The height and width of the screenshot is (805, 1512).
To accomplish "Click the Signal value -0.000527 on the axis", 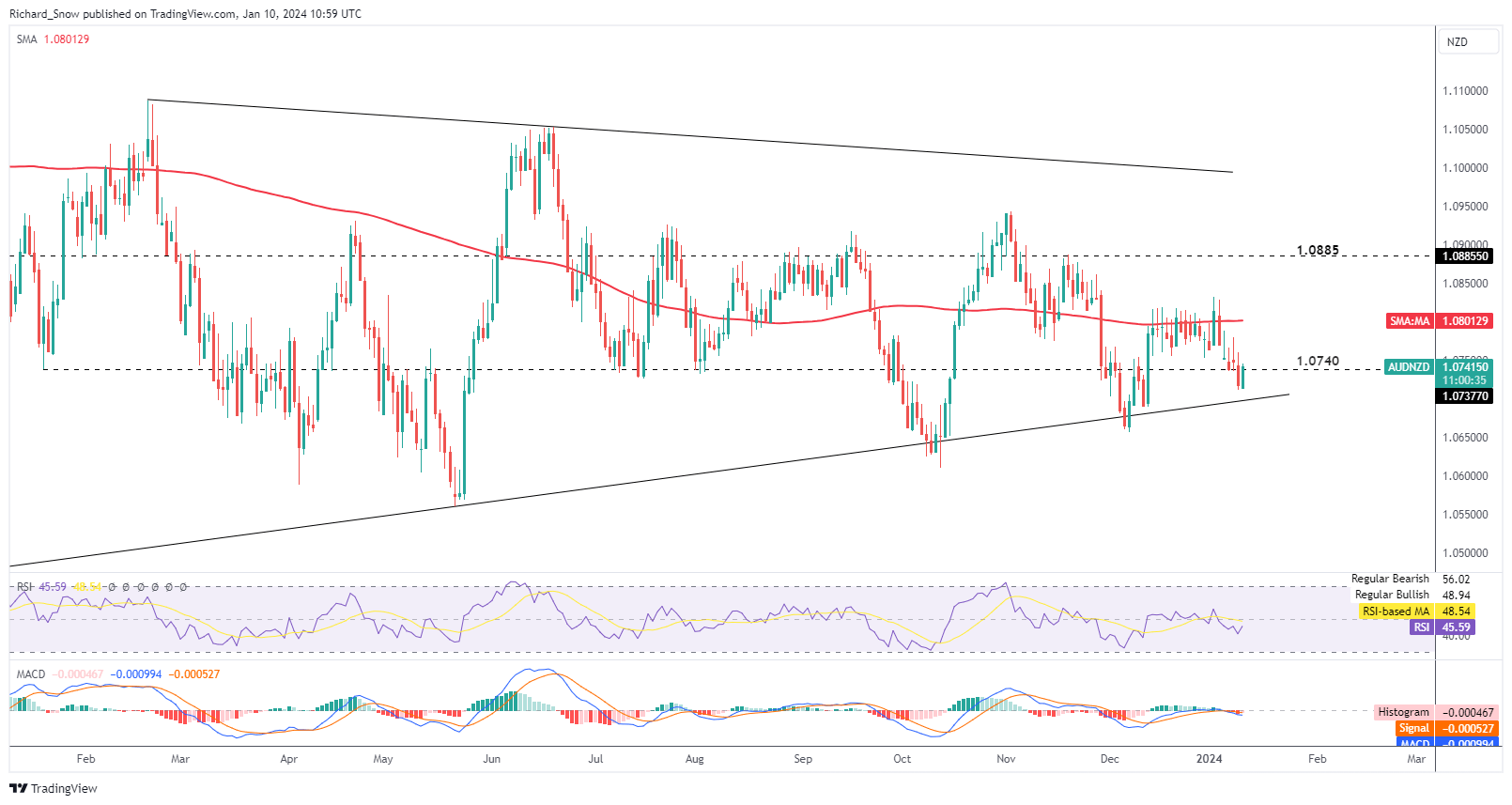I will tap(1468, 729).
